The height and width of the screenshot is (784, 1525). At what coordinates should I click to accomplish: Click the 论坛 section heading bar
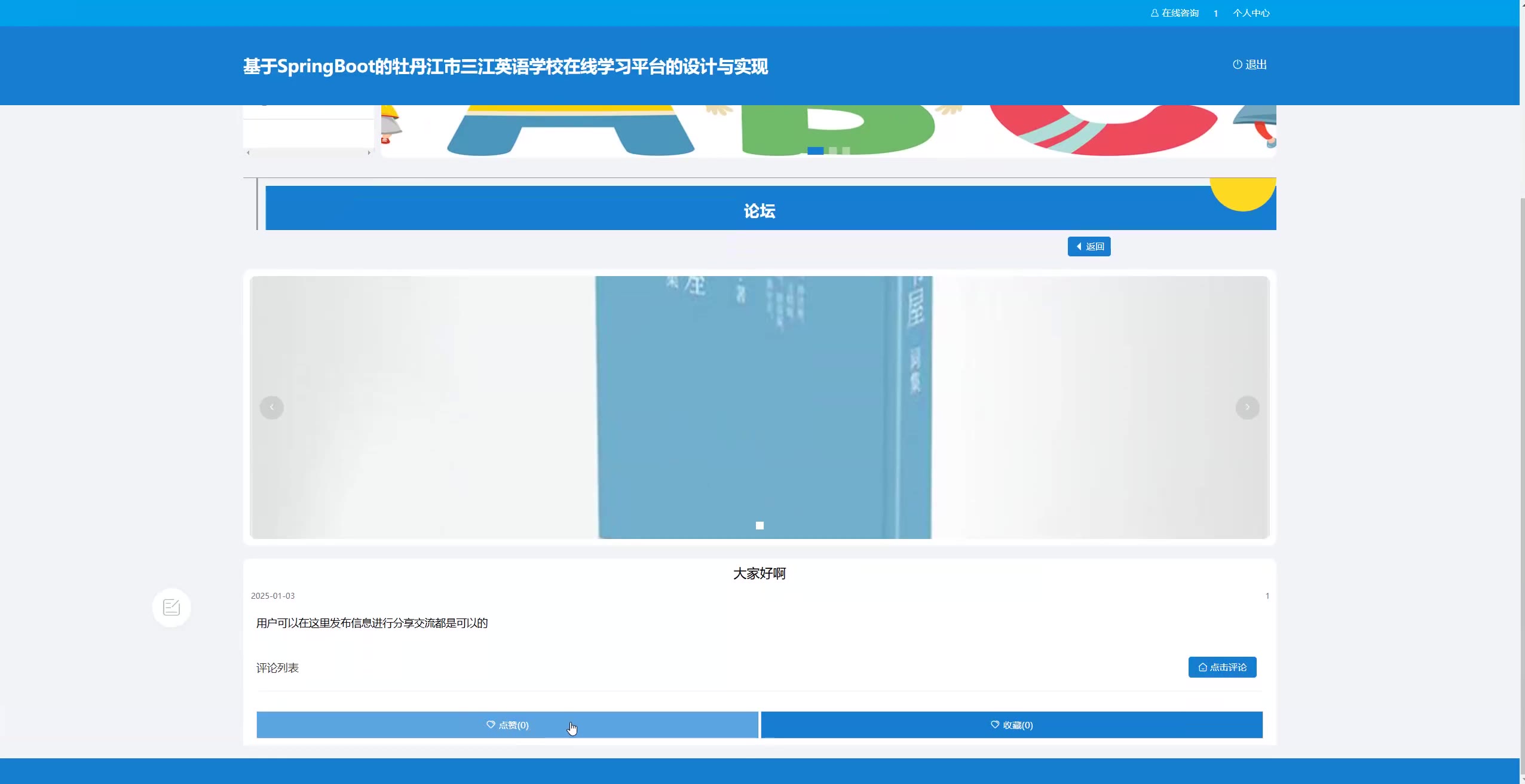pos(759,210)
